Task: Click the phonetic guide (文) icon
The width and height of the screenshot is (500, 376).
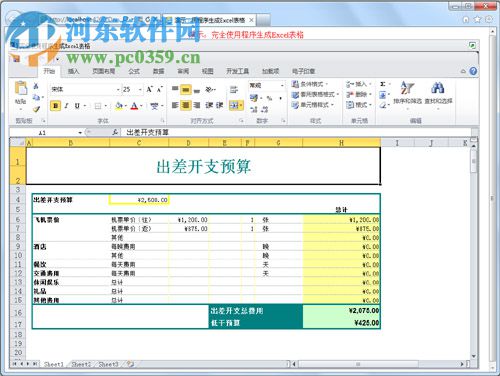Action: (154, 106)
